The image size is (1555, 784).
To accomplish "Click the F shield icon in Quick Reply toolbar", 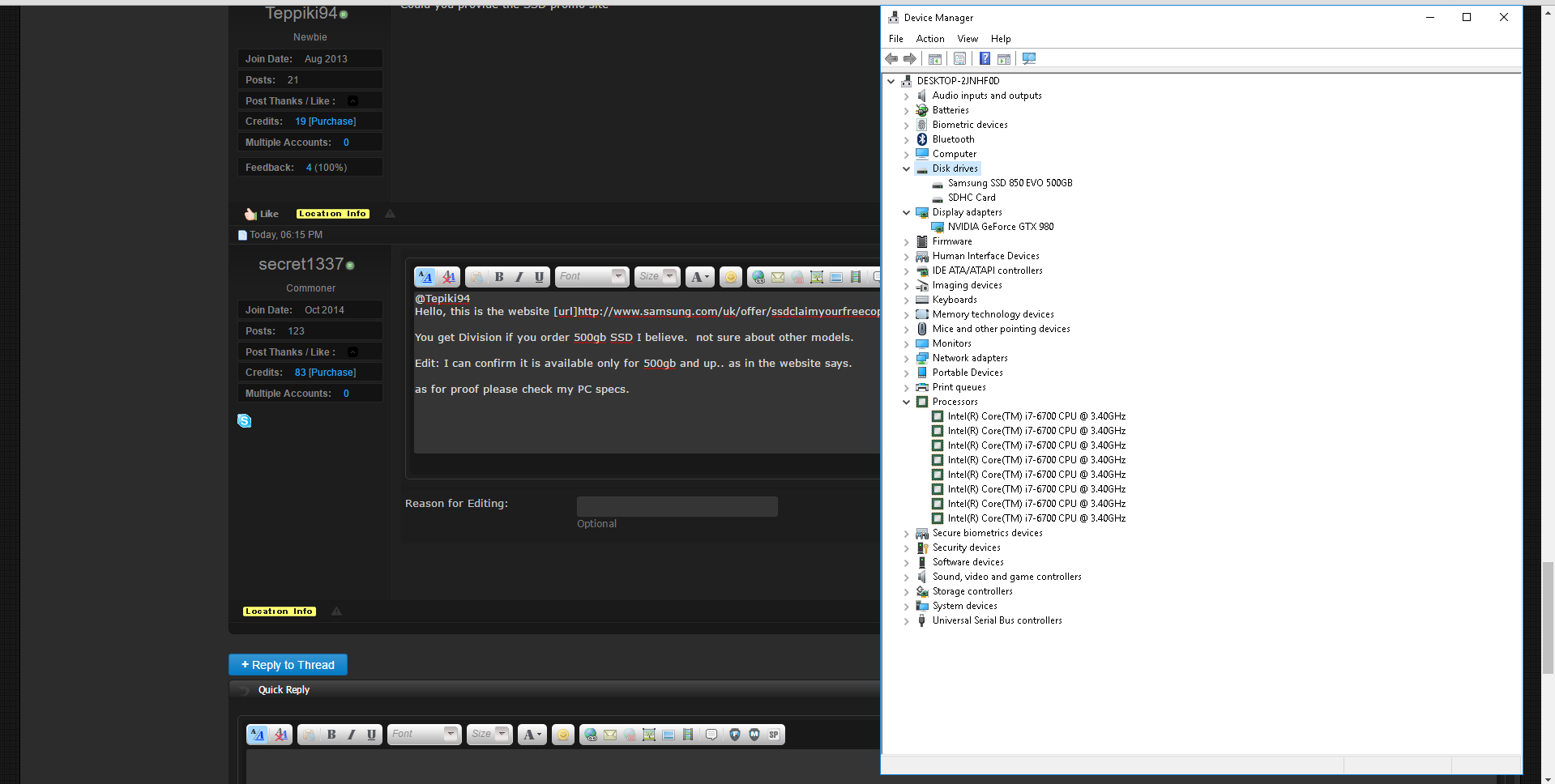I will coord(735,735).
